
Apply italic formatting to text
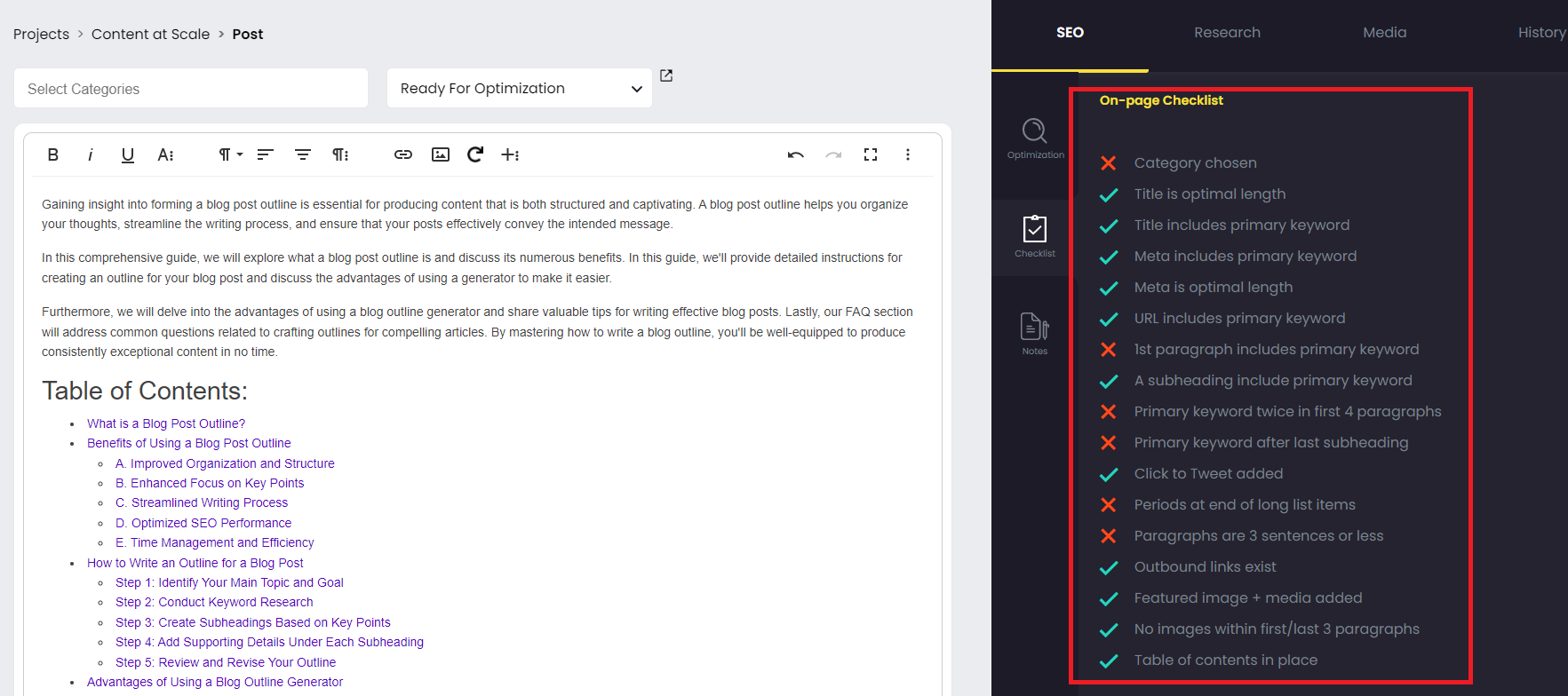pyautogui.click(x=90, y=154)
